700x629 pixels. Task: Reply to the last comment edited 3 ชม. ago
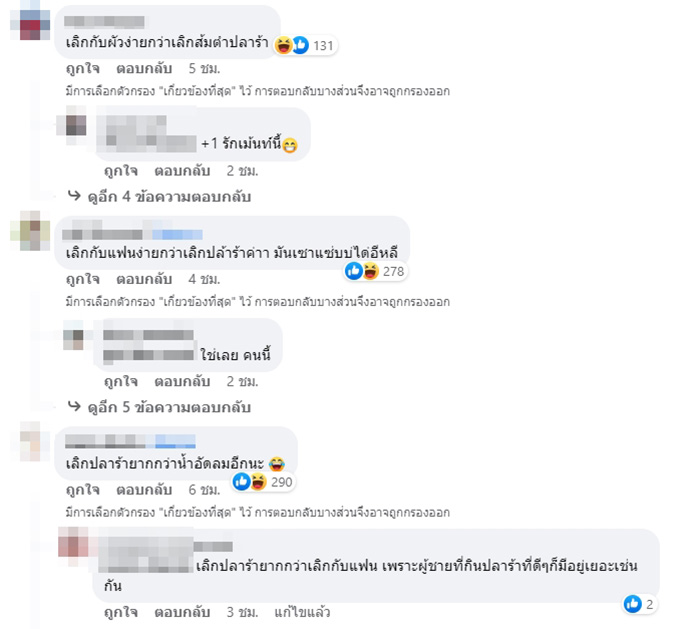point(182,612)
